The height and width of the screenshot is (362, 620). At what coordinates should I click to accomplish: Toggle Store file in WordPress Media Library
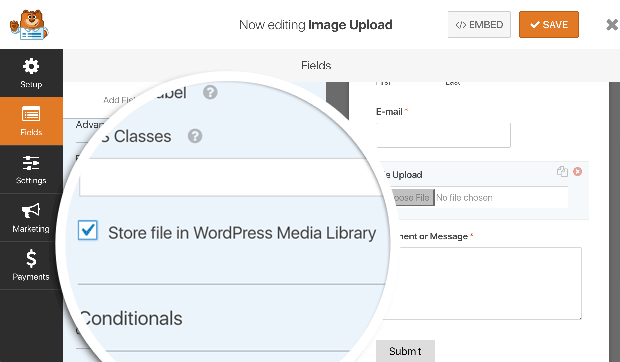pos(88,230)
